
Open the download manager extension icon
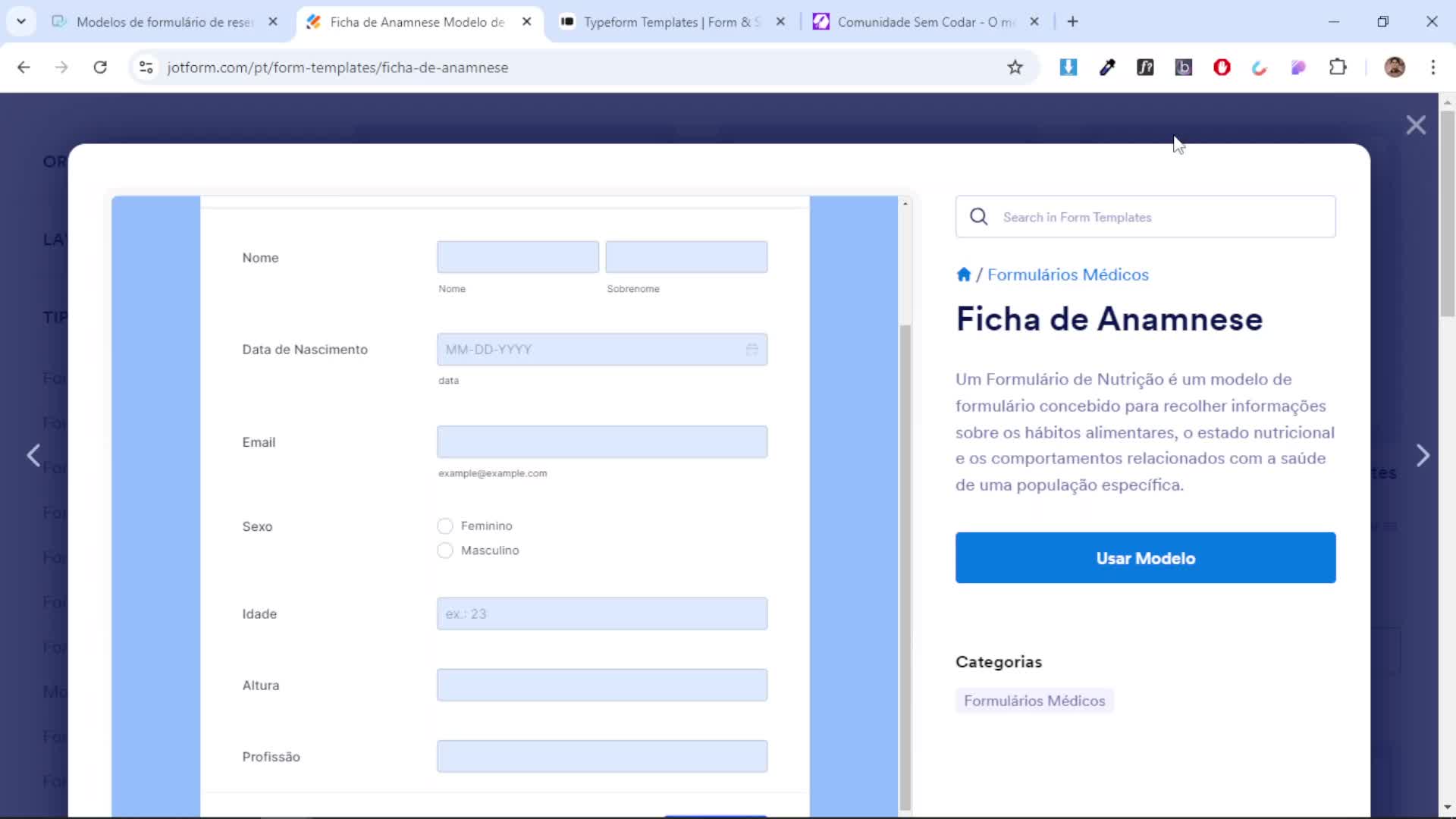pyautogui.click(x=1068, y=67)
